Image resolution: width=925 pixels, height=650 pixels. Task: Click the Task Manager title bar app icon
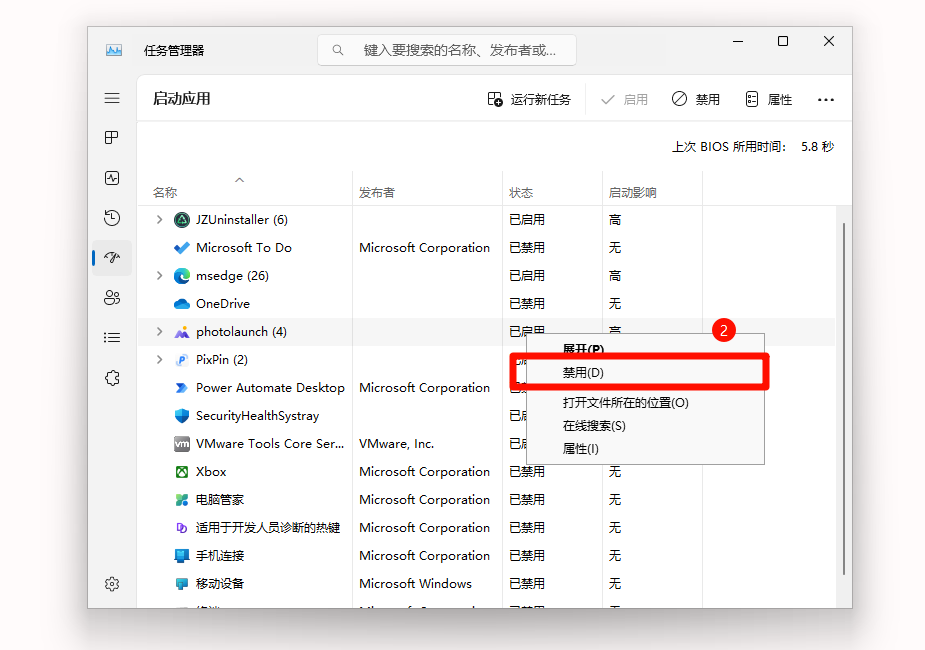pyautogui.click(x=114, y=50)
